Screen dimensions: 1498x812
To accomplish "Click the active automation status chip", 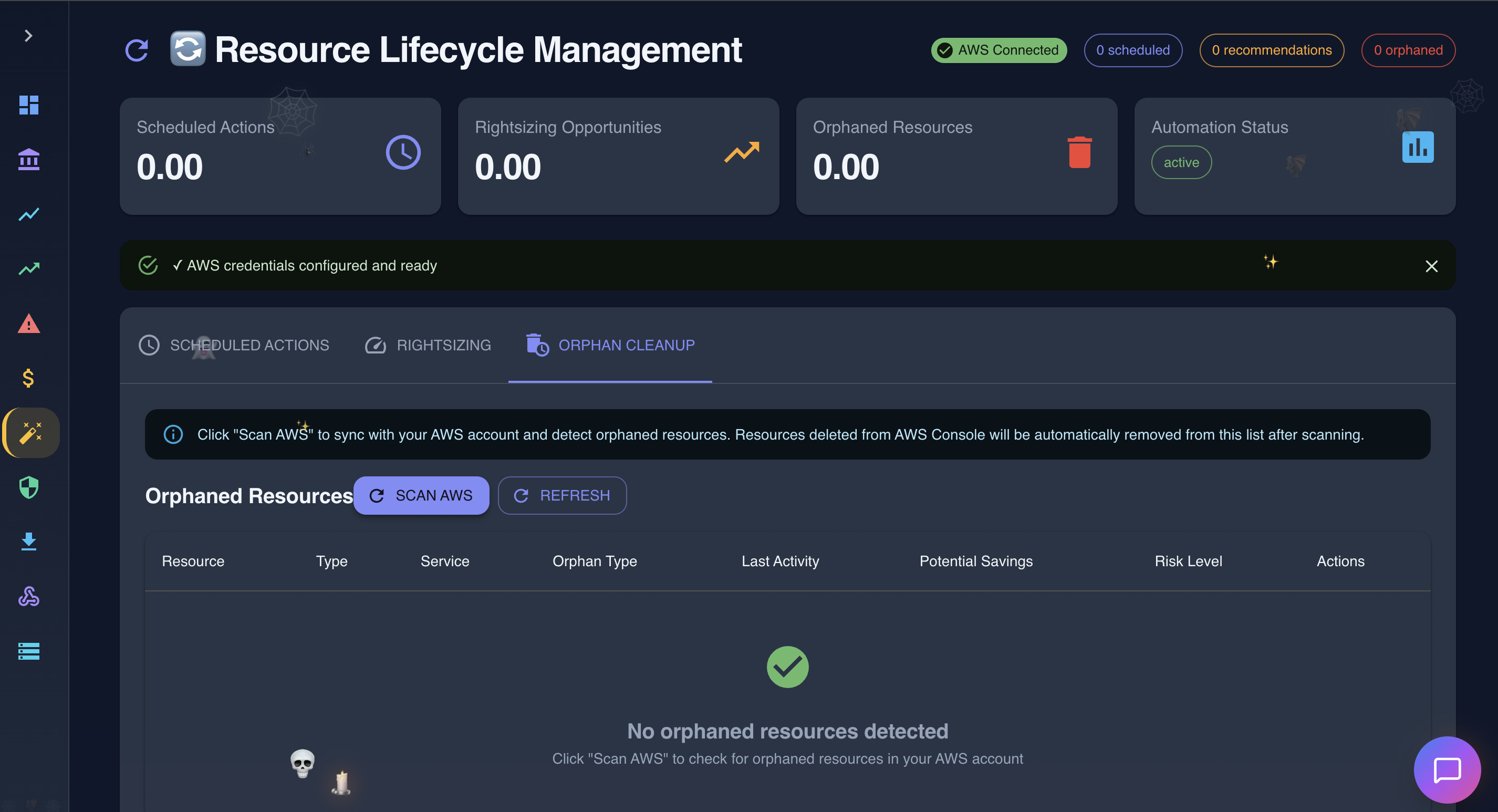I will (1181, 163).
